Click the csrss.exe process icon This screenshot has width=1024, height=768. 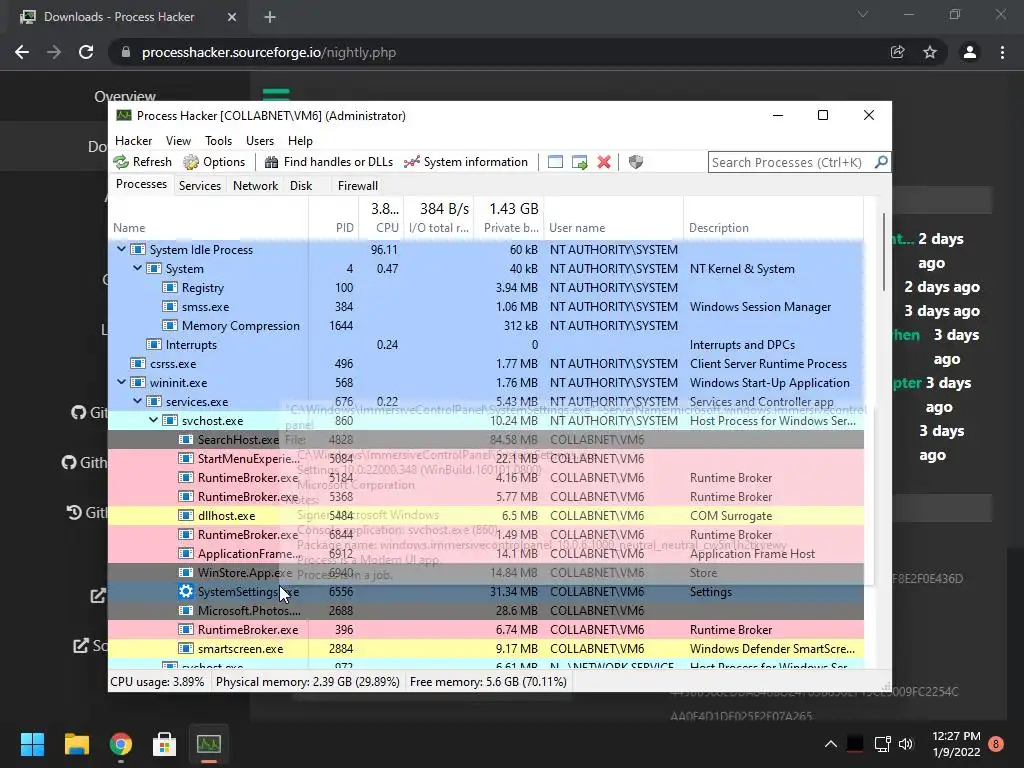(138, 363)
